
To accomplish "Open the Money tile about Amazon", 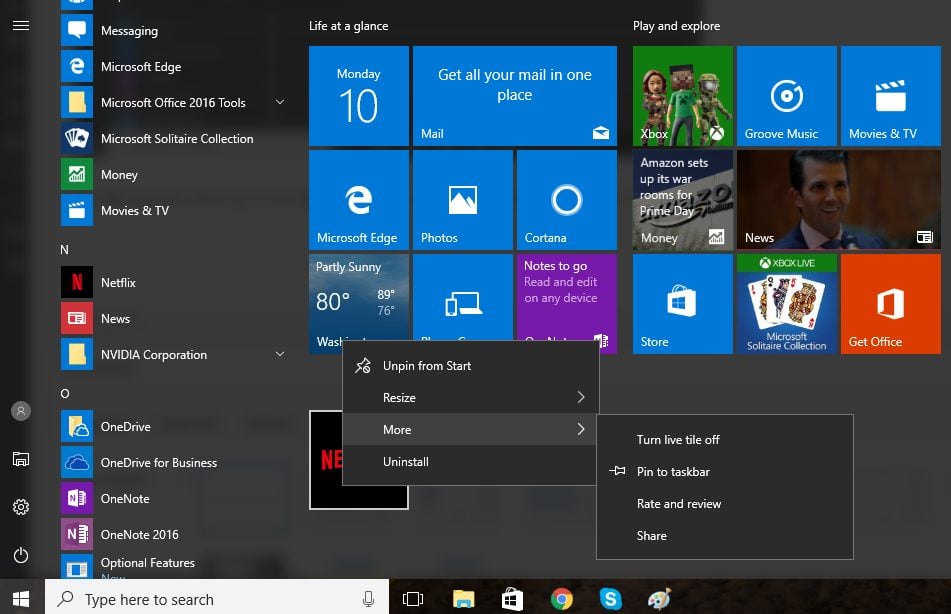I will point(682,200).
